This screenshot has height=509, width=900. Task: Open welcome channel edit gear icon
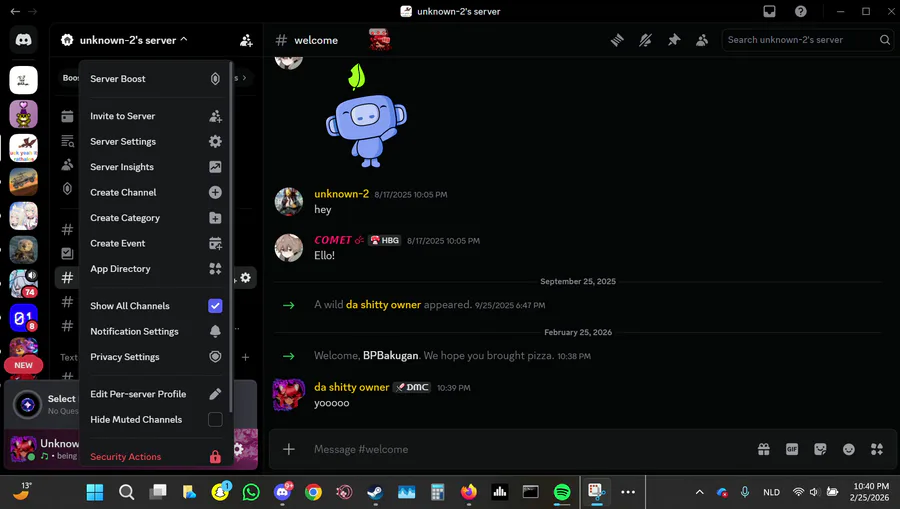pyautogui.click(x=246, y=278)
